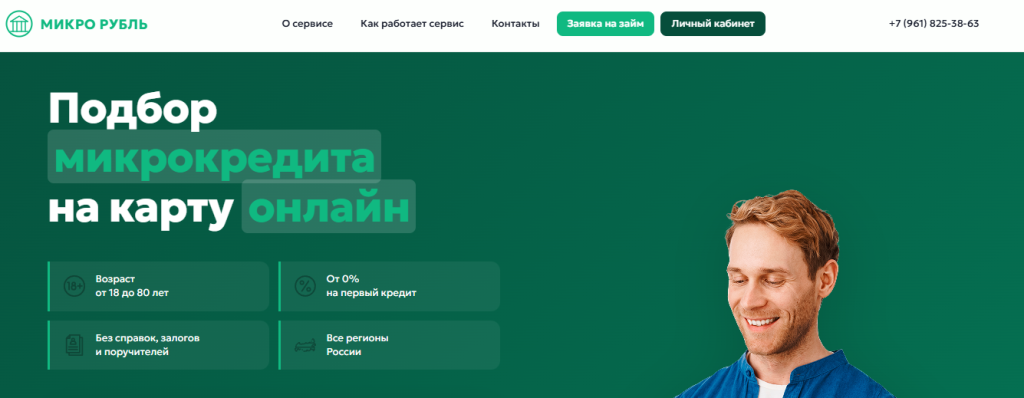Image resolution: width=1024 pixels, height=398 pixels.
Task: Call the phone number +7 (961) 825-38-63
Action: click(934, 24)
